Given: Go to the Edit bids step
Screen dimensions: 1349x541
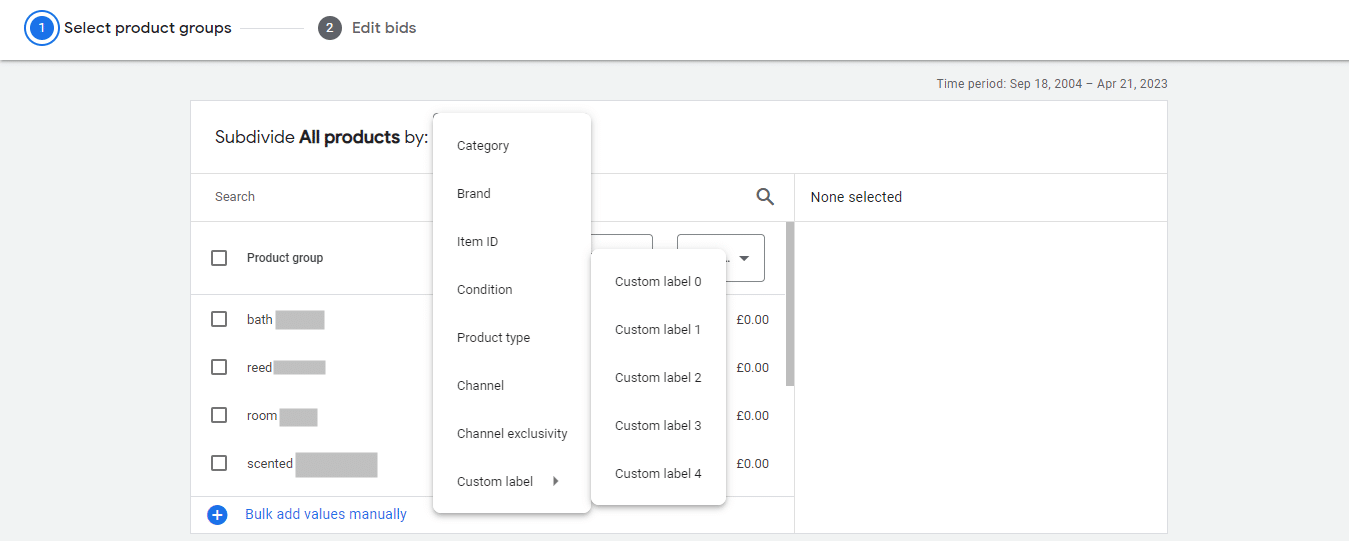Looking at the screenshot, I should (x=383, y=28).
